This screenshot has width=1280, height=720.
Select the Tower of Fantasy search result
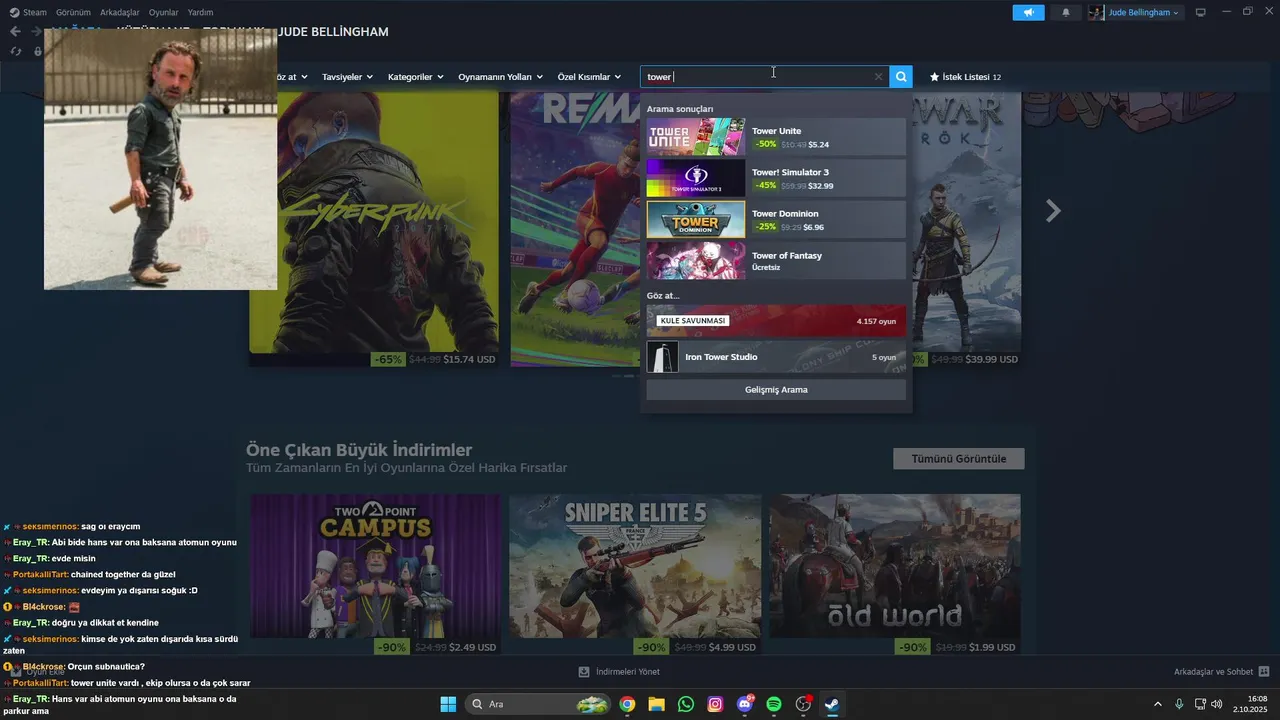(x=776, y=261)
